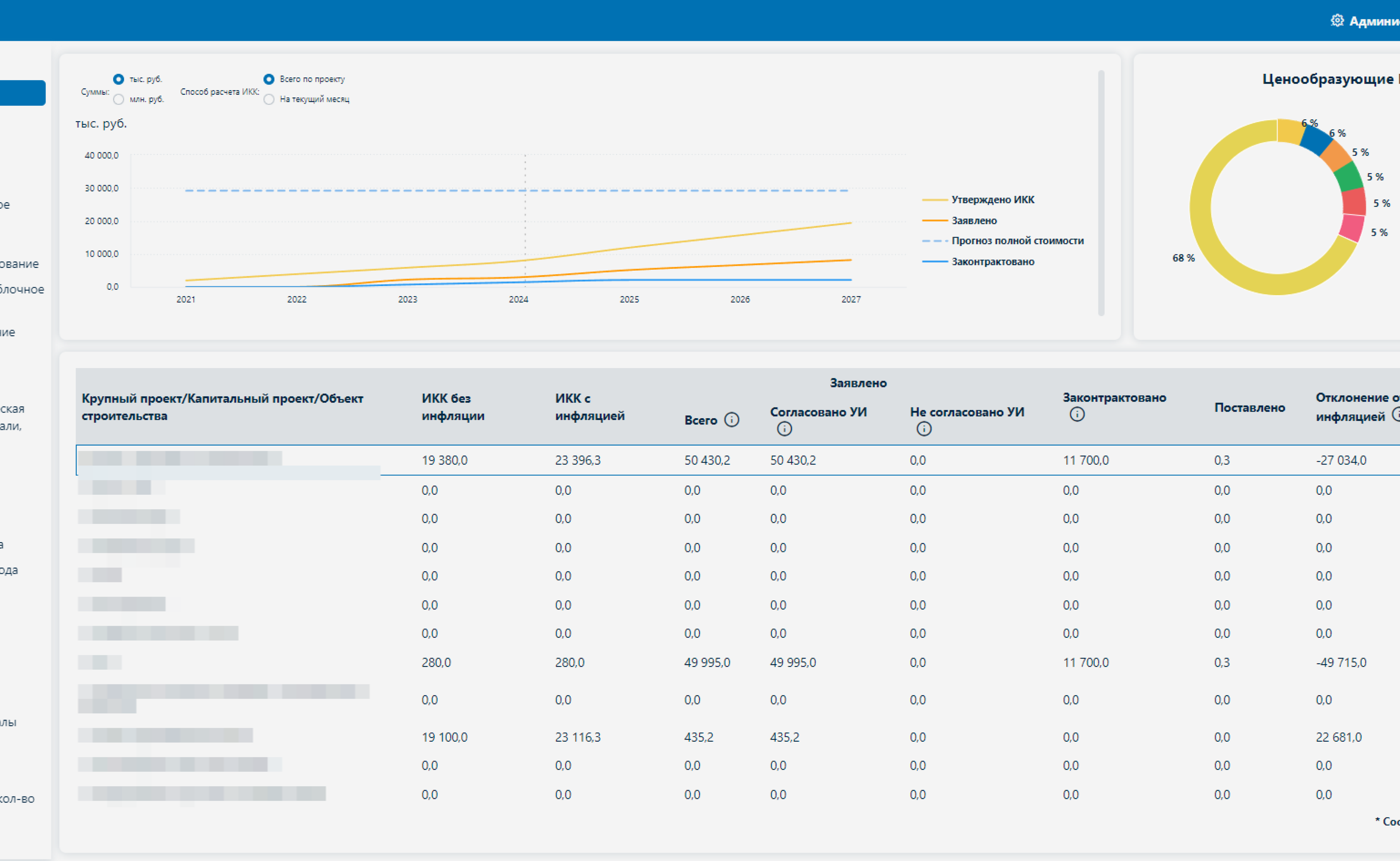The height and width of the screenshot is (861, 1400).
Task: Toggle Утверждено ИКК legend series
Action: 978,200
